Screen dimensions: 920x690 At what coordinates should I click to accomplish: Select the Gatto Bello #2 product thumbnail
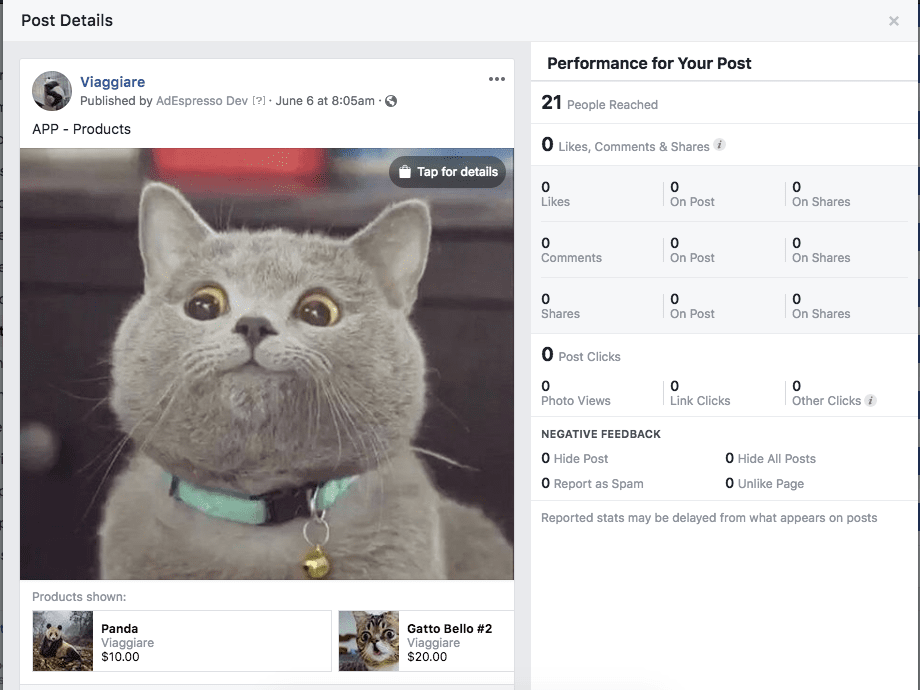(369, 641)
